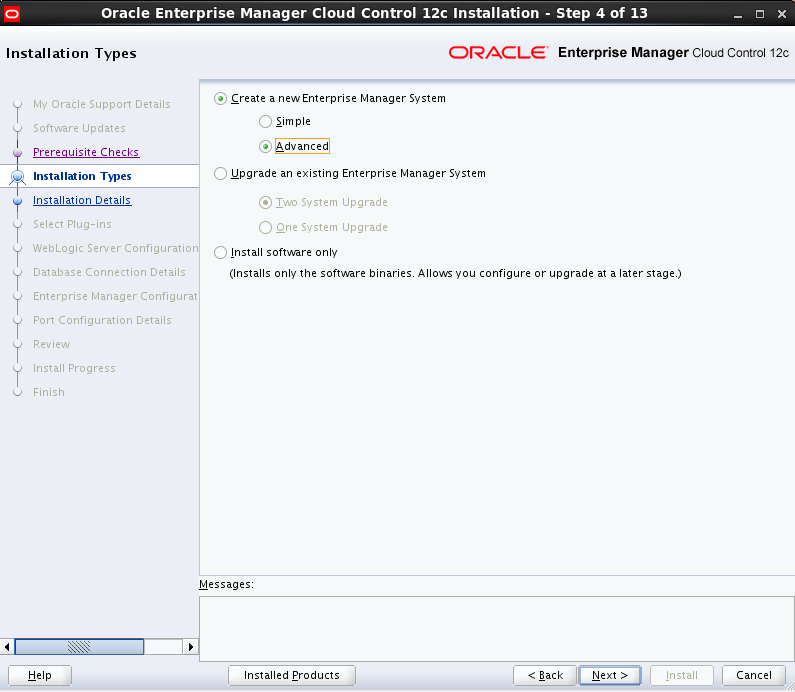
Task: Go back with the Back button
Action: [545, 675]
